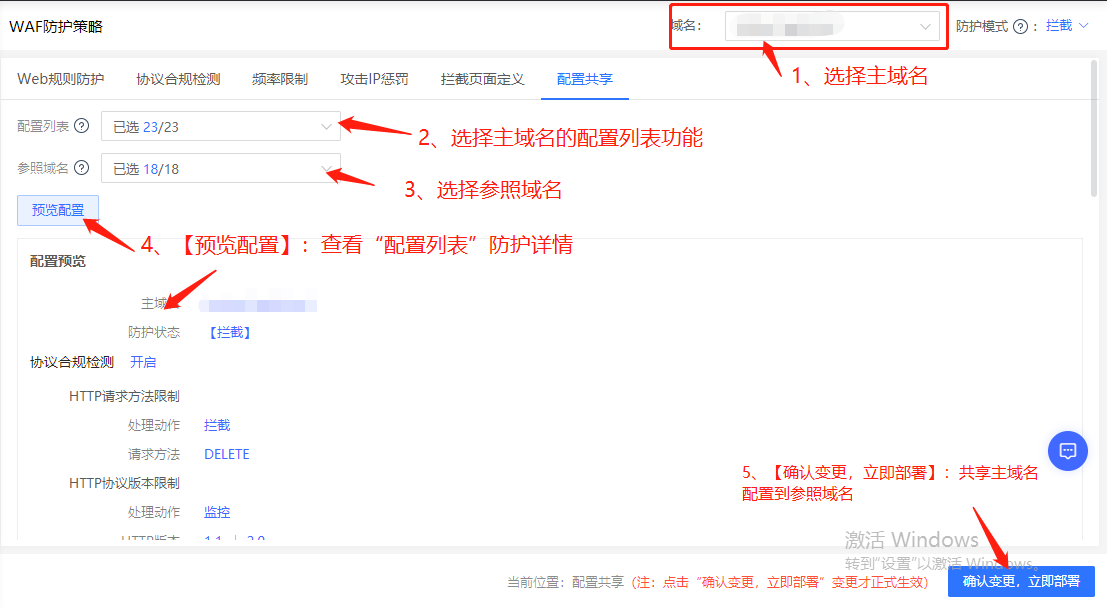Click the HTTP协议版本限制 label
The width and height of the screenshot is (1107, 608).
[x=124, y=483]
